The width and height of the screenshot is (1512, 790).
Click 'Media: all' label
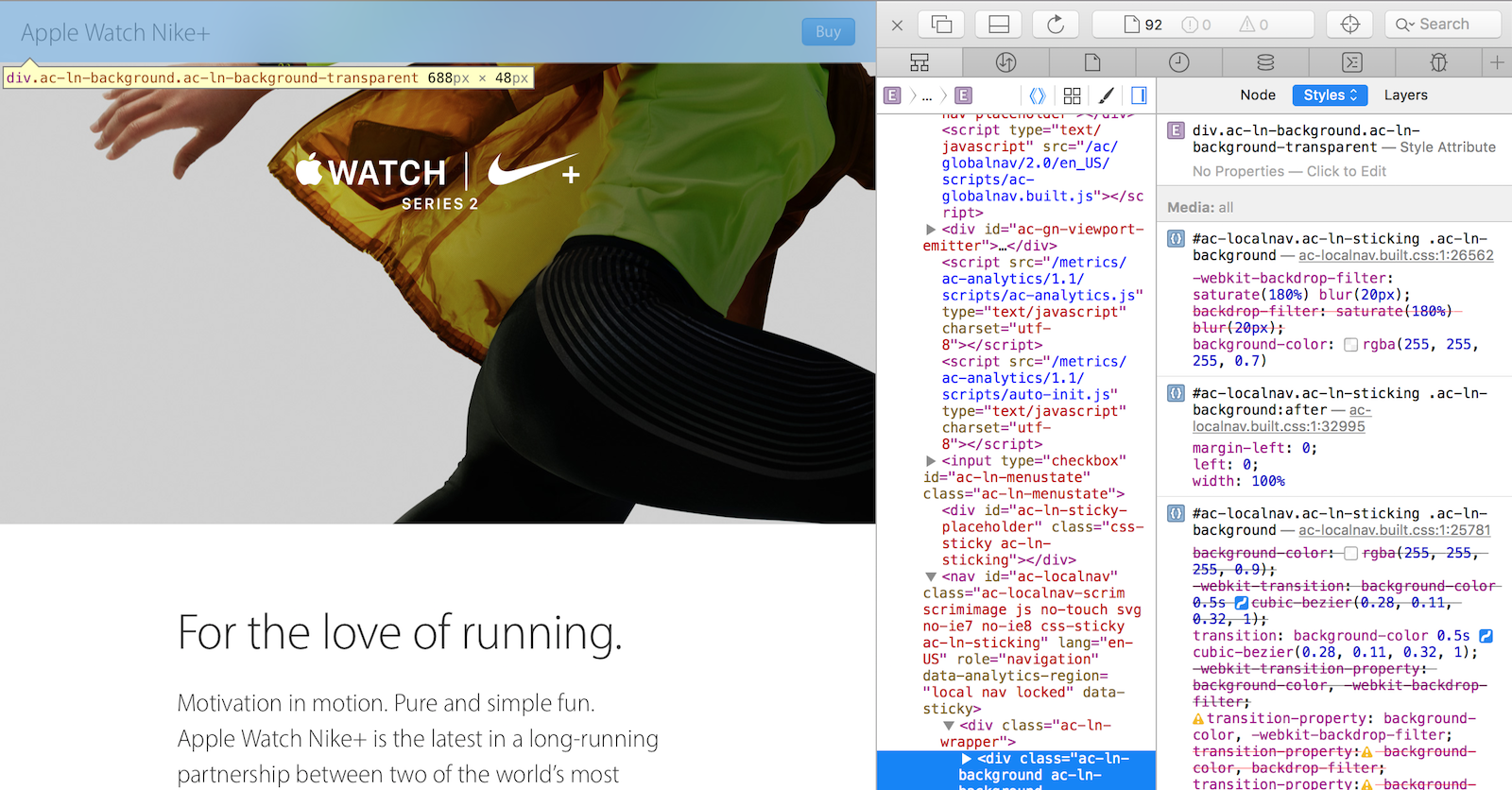pos(1200,208)
